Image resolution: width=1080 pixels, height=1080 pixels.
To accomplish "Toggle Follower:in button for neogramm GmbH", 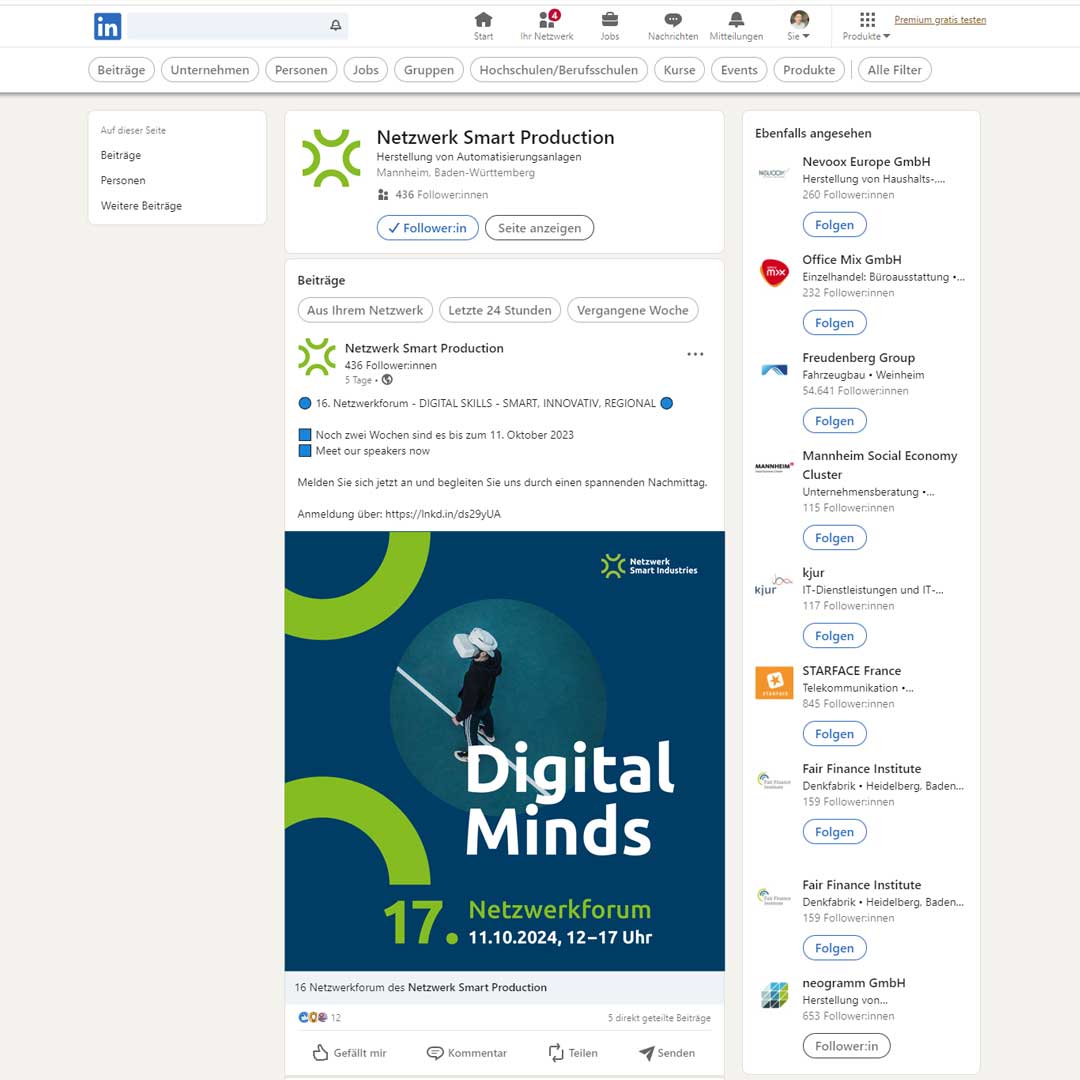I will (847, 1046).
